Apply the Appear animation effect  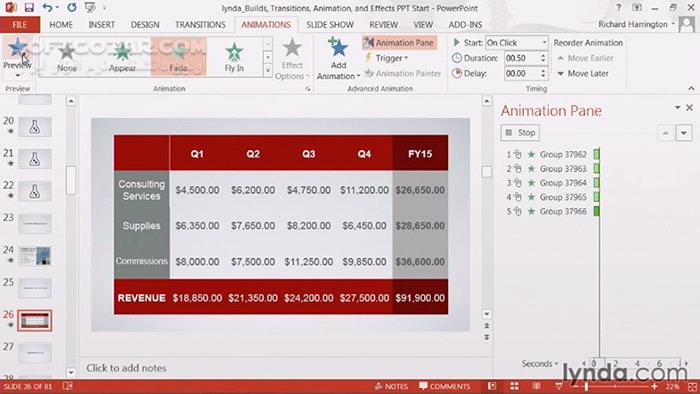point(122,57)
